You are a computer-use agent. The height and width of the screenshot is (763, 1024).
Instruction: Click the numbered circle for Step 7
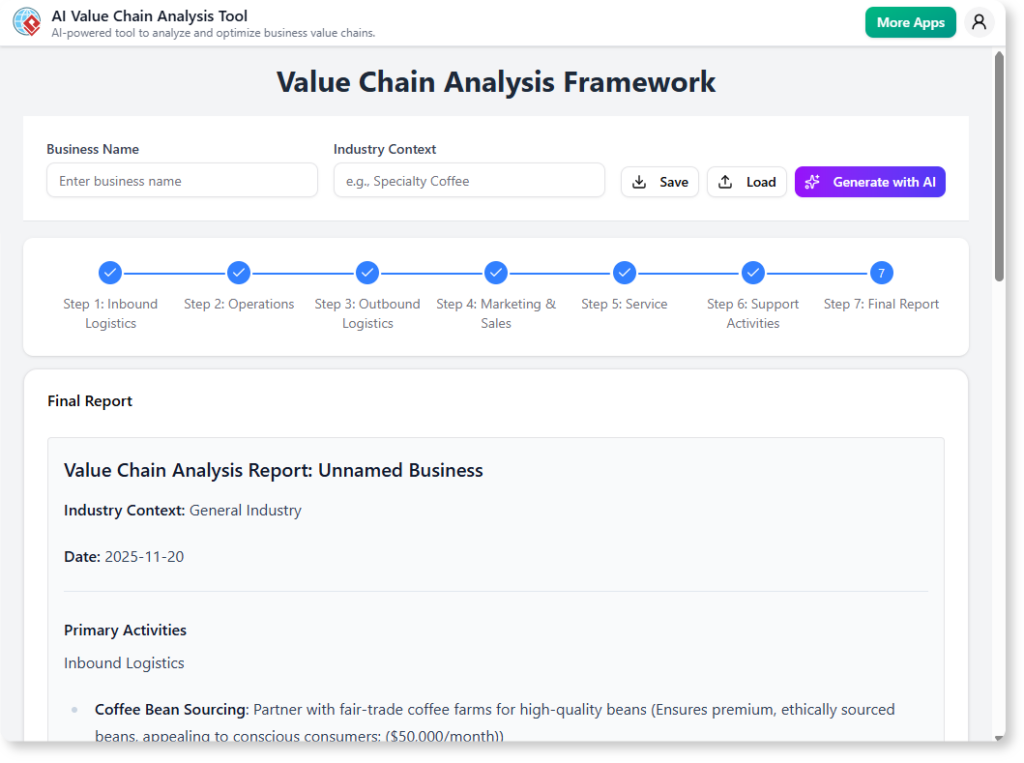[881, 272]
